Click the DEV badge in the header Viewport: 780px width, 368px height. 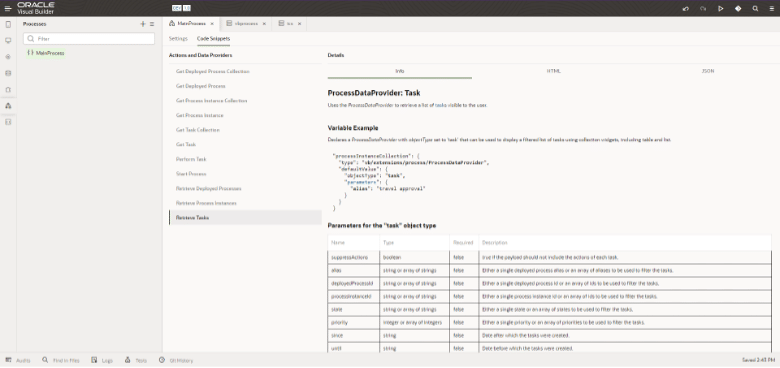[x=177, y=8]
